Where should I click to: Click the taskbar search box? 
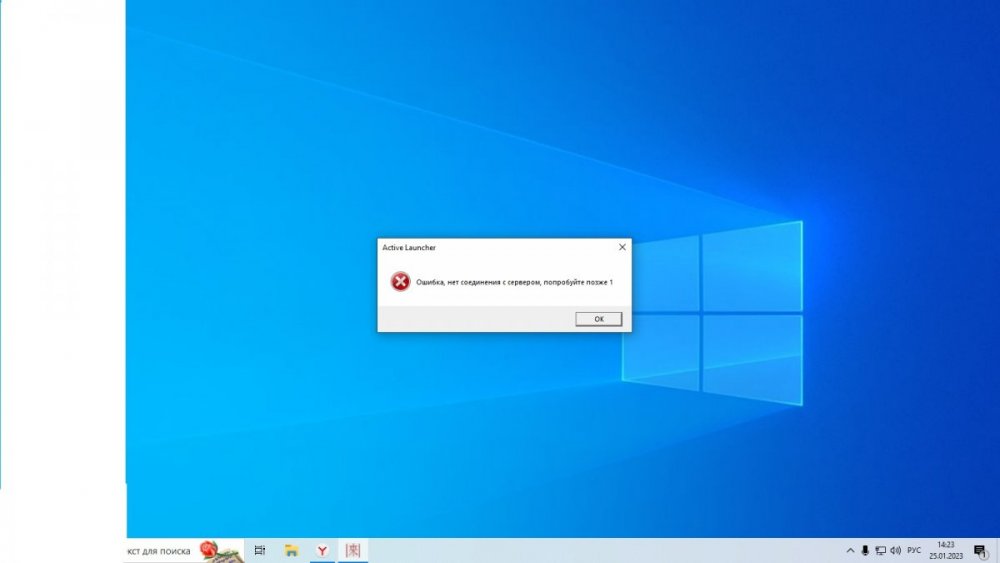click(x=184, y=551)
